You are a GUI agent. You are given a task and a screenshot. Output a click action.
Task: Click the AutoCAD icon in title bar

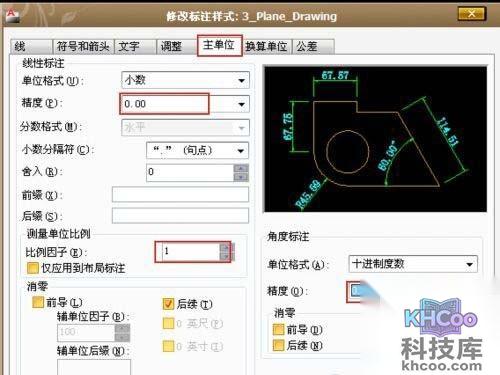pyautogui.click(x=12, y=16)
